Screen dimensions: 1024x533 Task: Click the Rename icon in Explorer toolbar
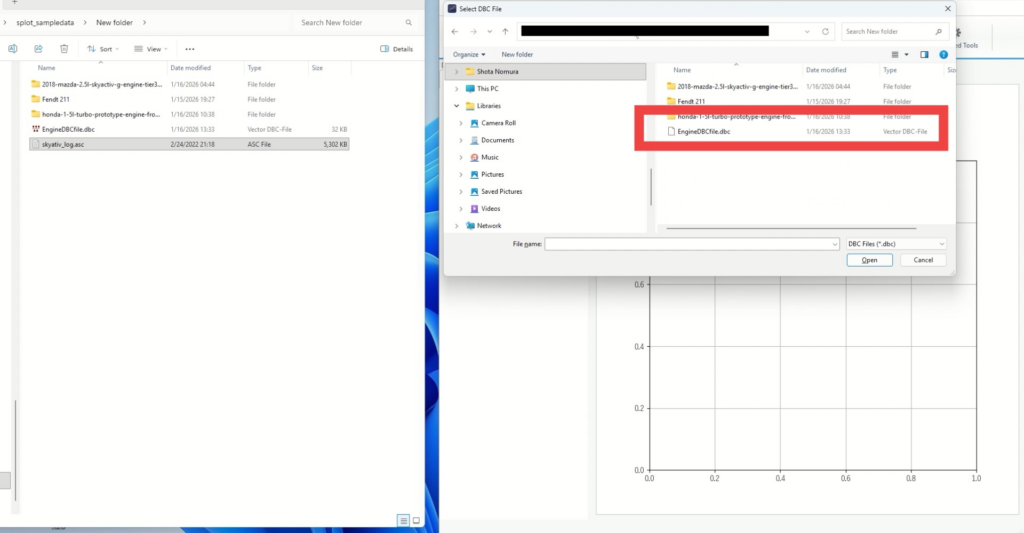tap(13, 48)
